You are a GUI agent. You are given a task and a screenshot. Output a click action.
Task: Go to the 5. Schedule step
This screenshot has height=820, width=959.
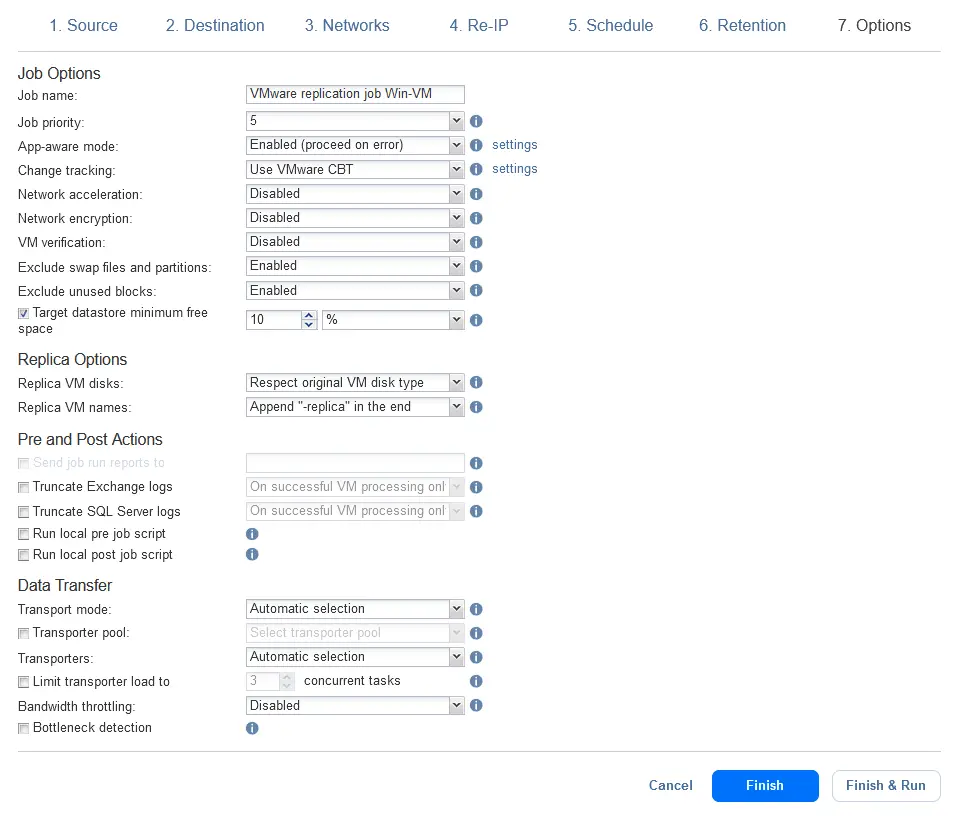click(x=610, y=26)
